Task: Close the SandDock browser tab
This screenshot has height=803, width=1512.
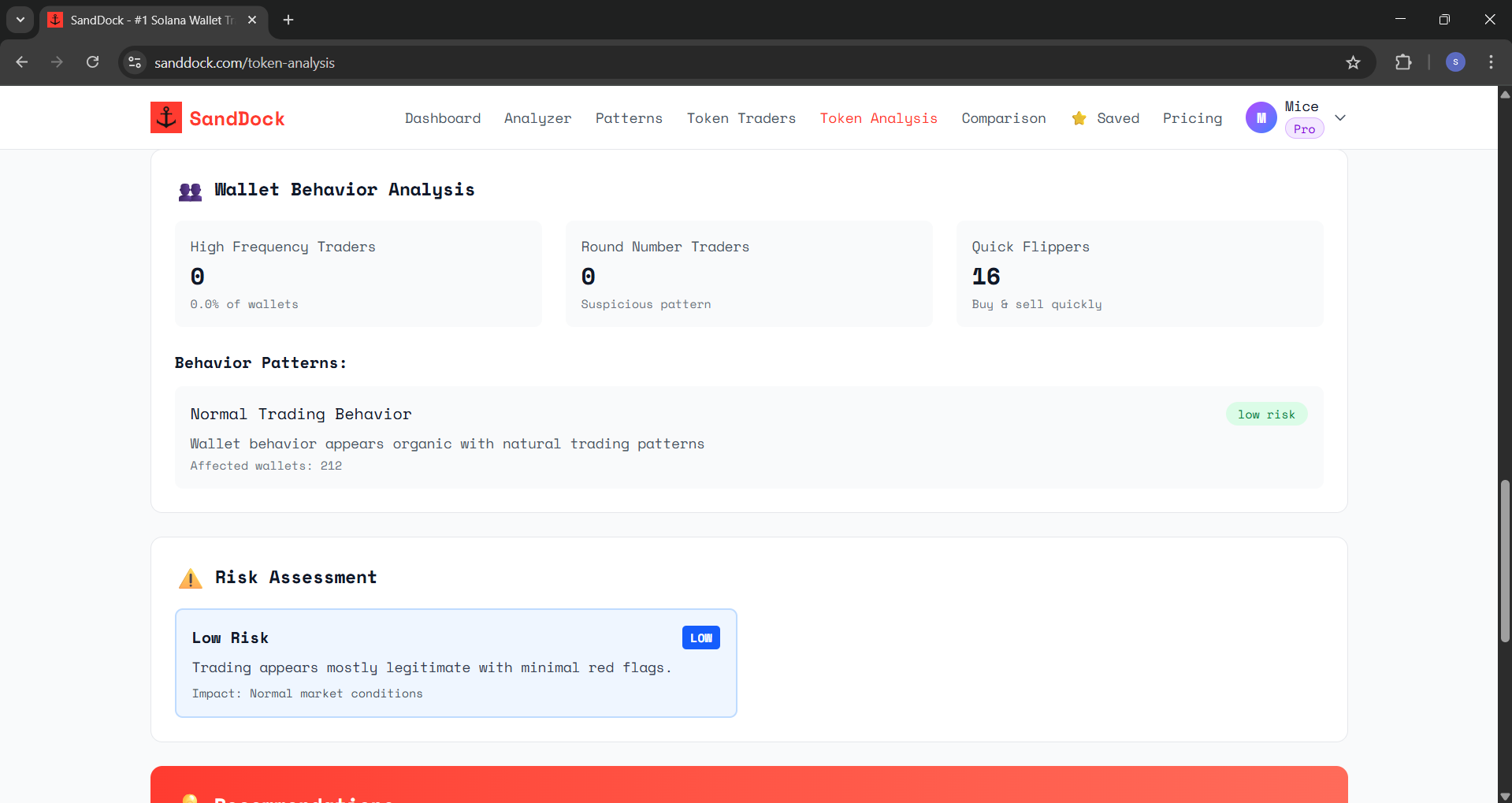Action: click(x=252, y=20)
